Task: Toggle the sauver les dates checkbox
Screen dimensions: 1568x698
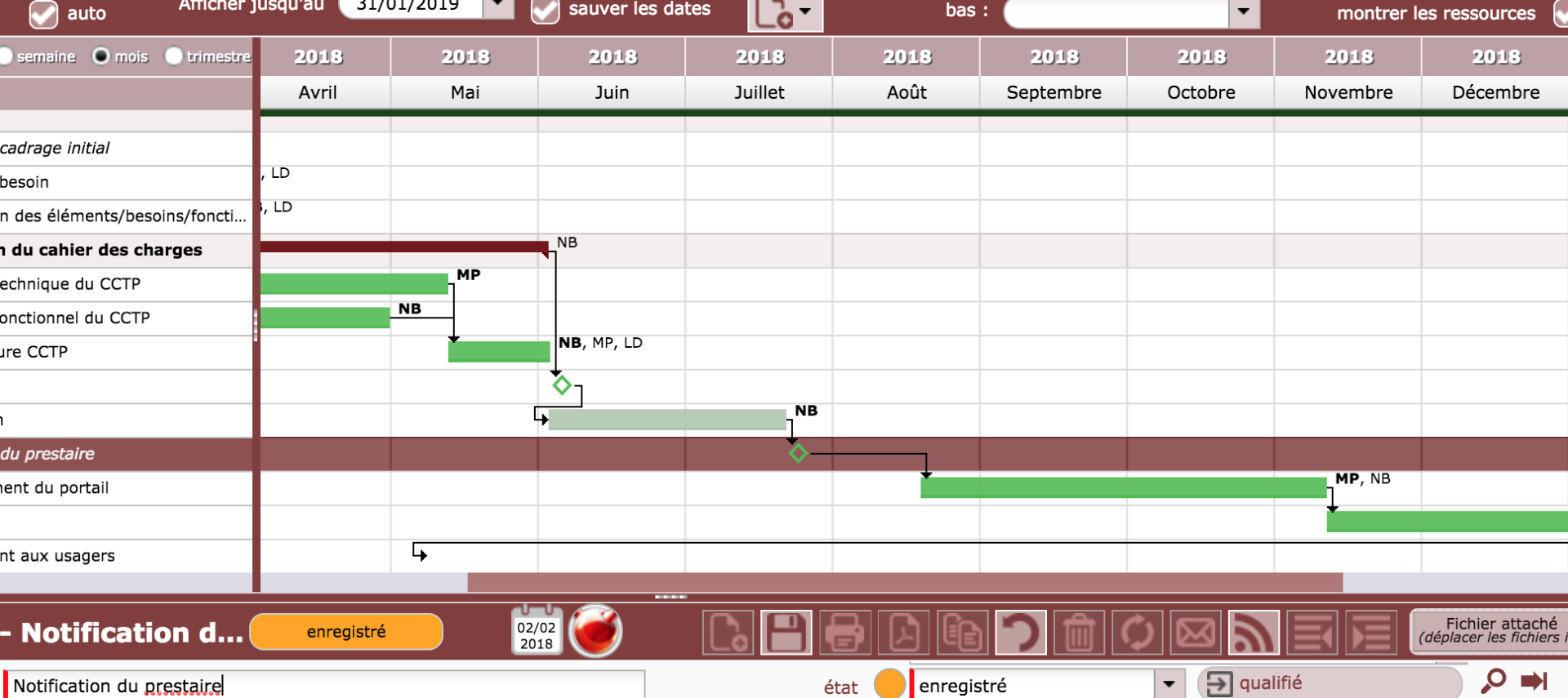Action: [x=545, y=11]
